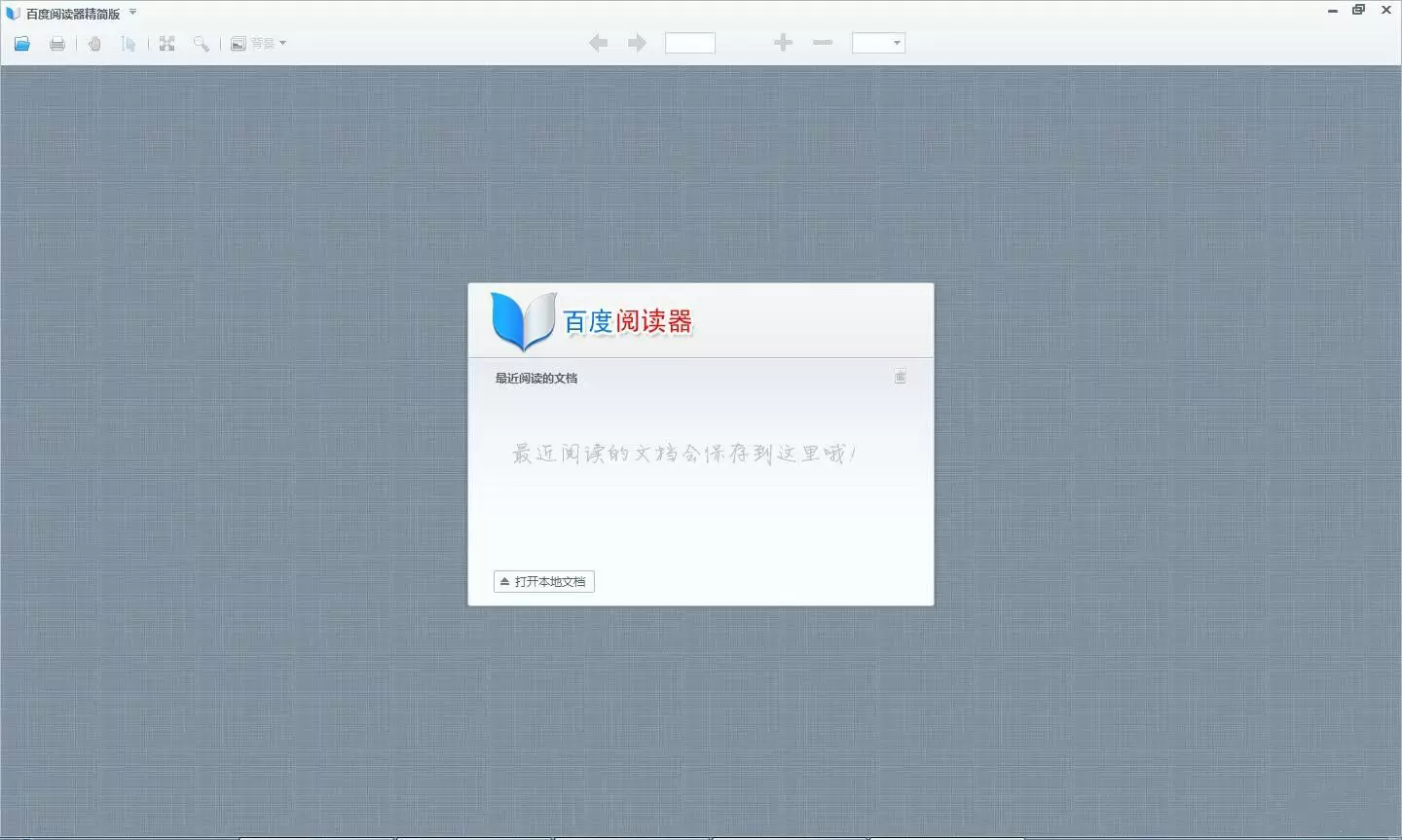The height and width of the screenshot is (840, 1402).
Task: Click the 最近阅读的文档 heading
Action: coord(536,379)
